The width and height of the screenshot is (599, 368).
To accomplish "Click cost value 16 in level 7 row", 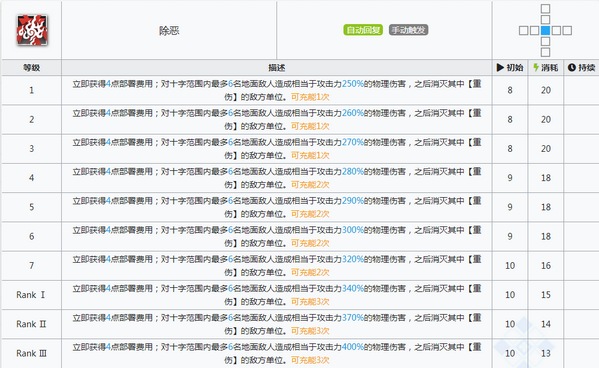I will coord(546,266).
